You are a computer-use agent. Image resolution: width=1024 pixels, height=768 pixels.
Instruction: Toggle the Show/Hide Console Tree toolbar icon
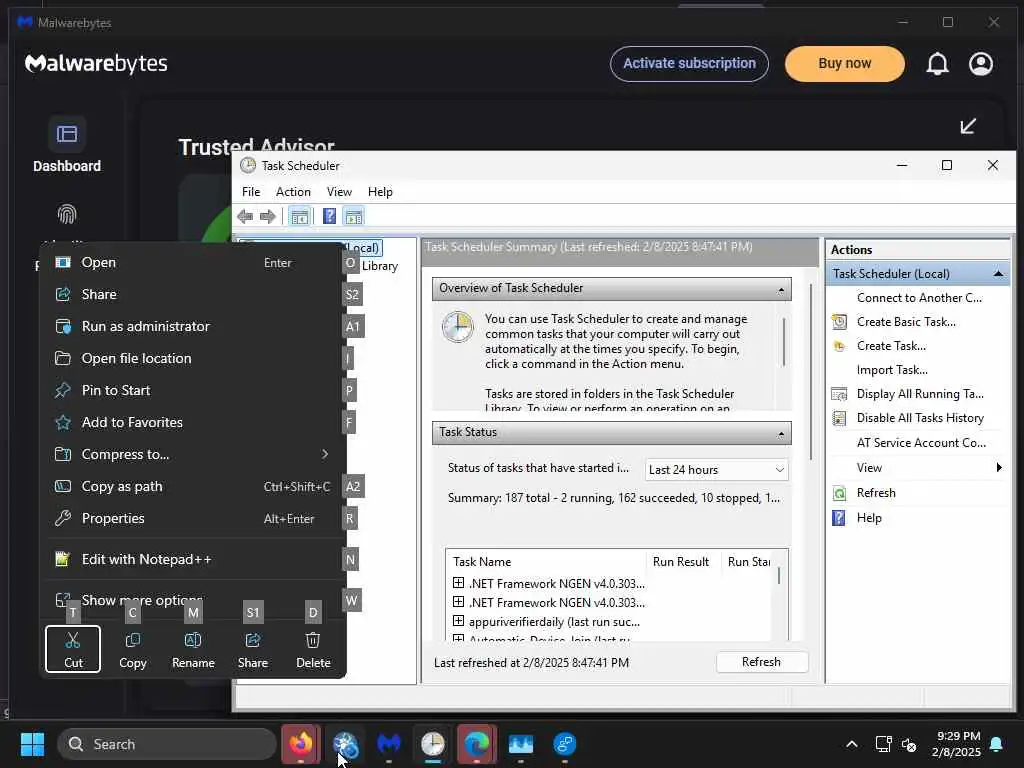(x=299, y=216)
